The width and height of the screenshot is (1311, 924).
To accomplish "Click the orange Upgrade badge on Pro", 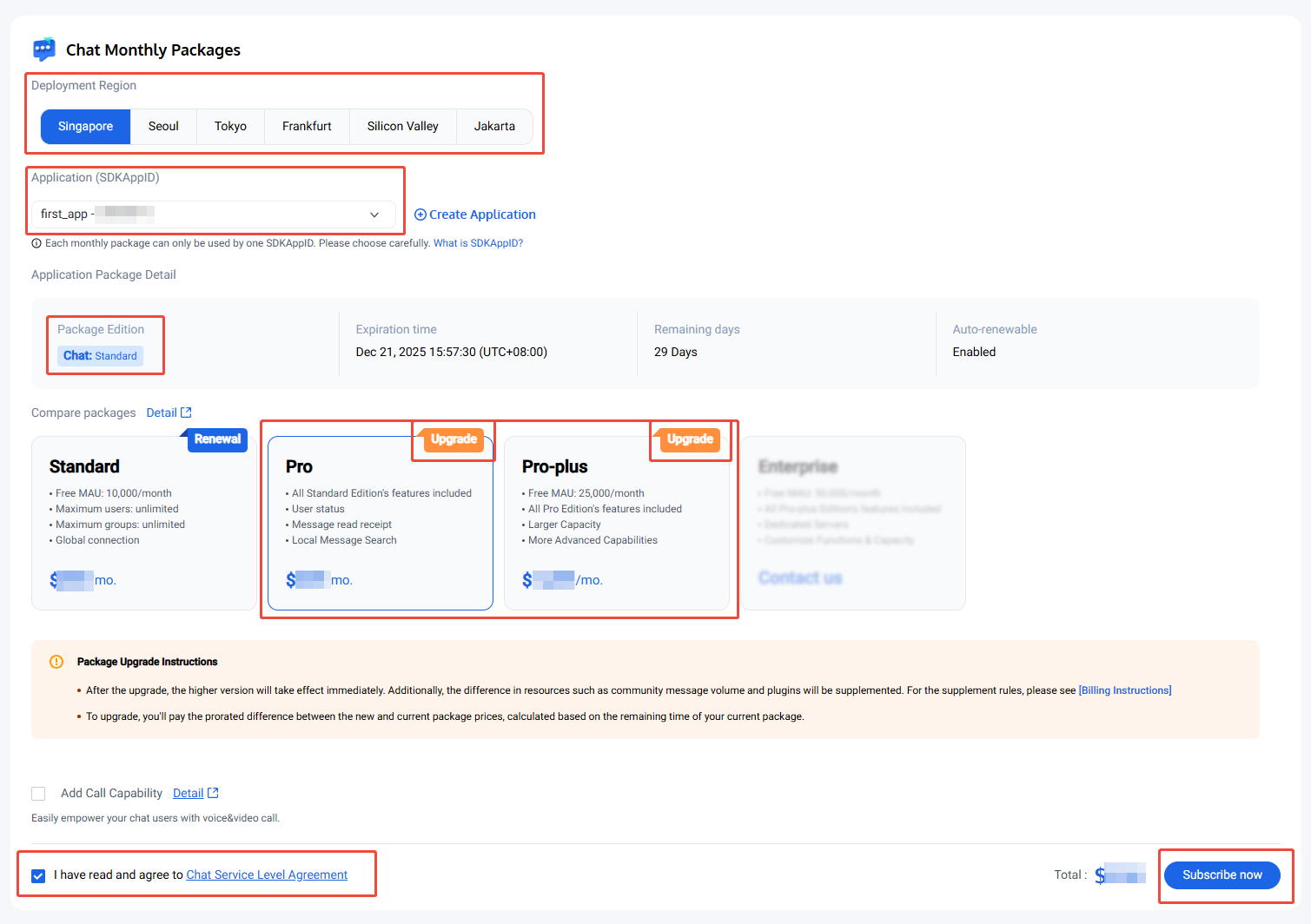I will (453, 439).
